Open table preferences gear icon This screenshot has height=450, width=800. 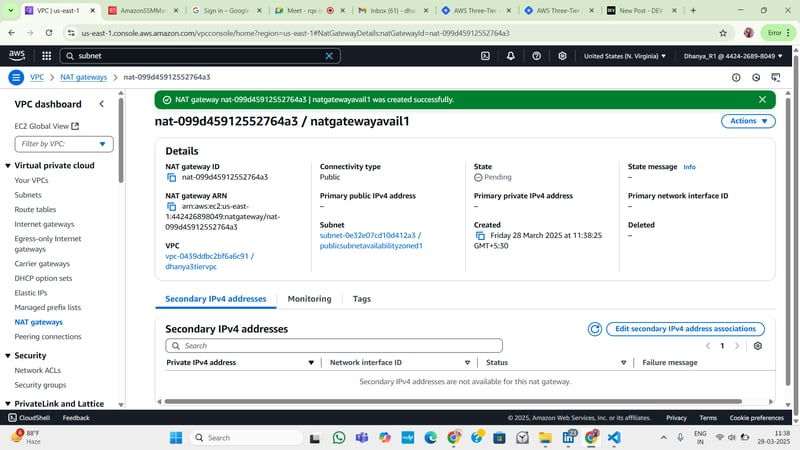tap(758, 346)
